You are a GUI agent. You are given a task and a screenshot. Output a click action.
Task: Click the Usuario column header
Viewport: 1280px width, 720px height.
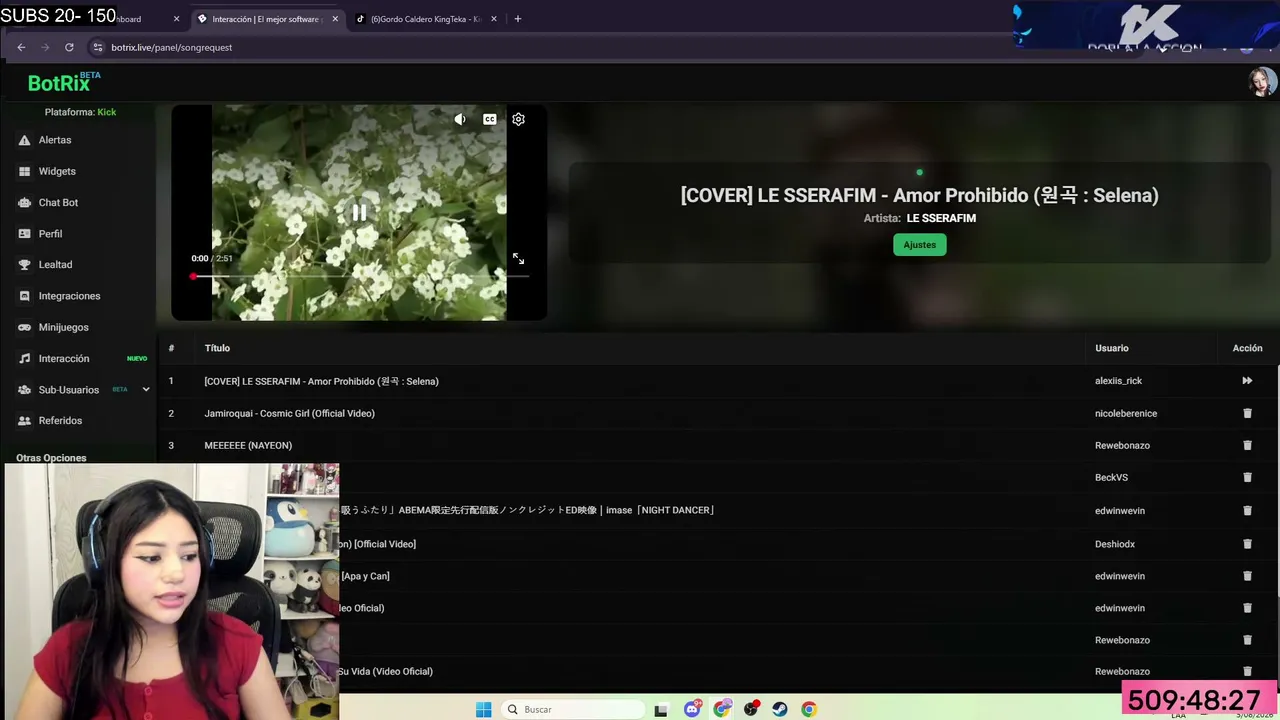[x=1111, y=348]
